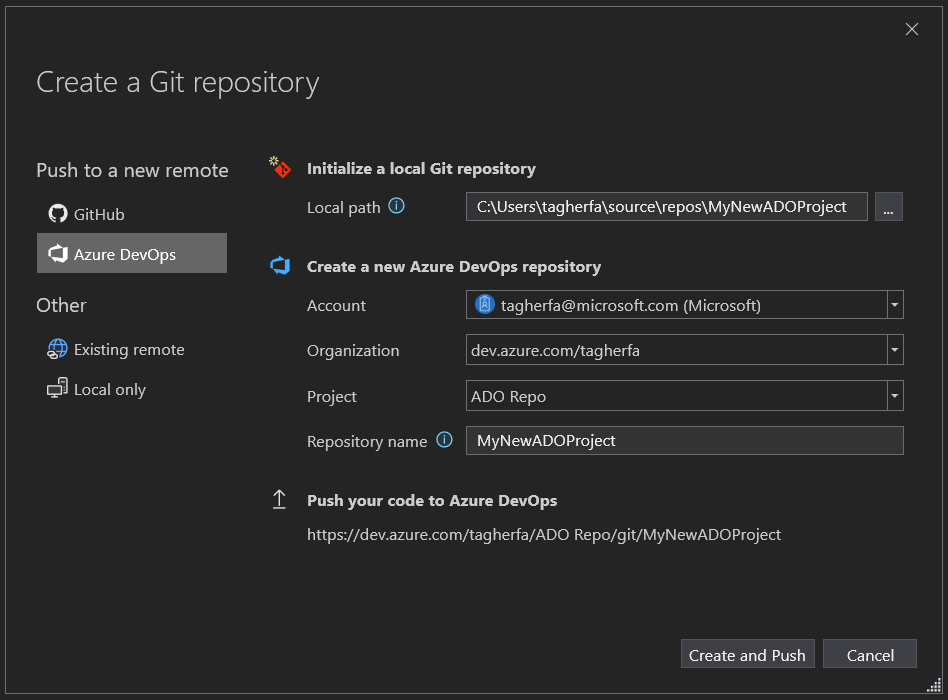Click the push upload arrow icon
This screenshot has width=948, height=700.
pos(280,500)
